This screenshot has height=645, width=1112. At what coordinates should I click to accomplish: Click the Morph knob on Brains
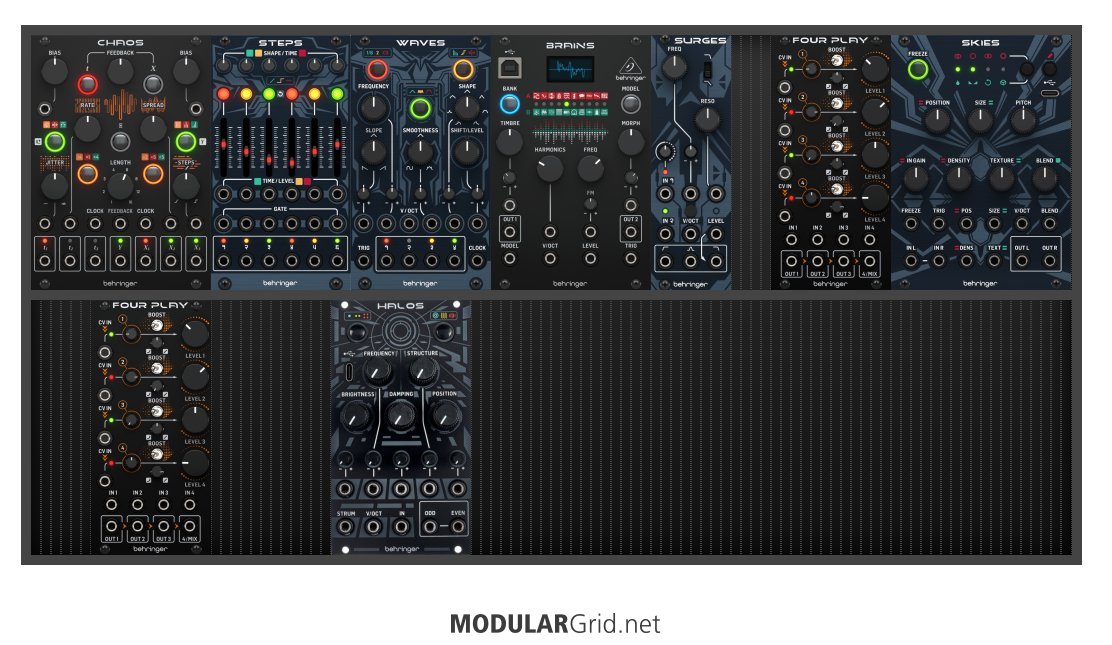(x=630, y=142)
